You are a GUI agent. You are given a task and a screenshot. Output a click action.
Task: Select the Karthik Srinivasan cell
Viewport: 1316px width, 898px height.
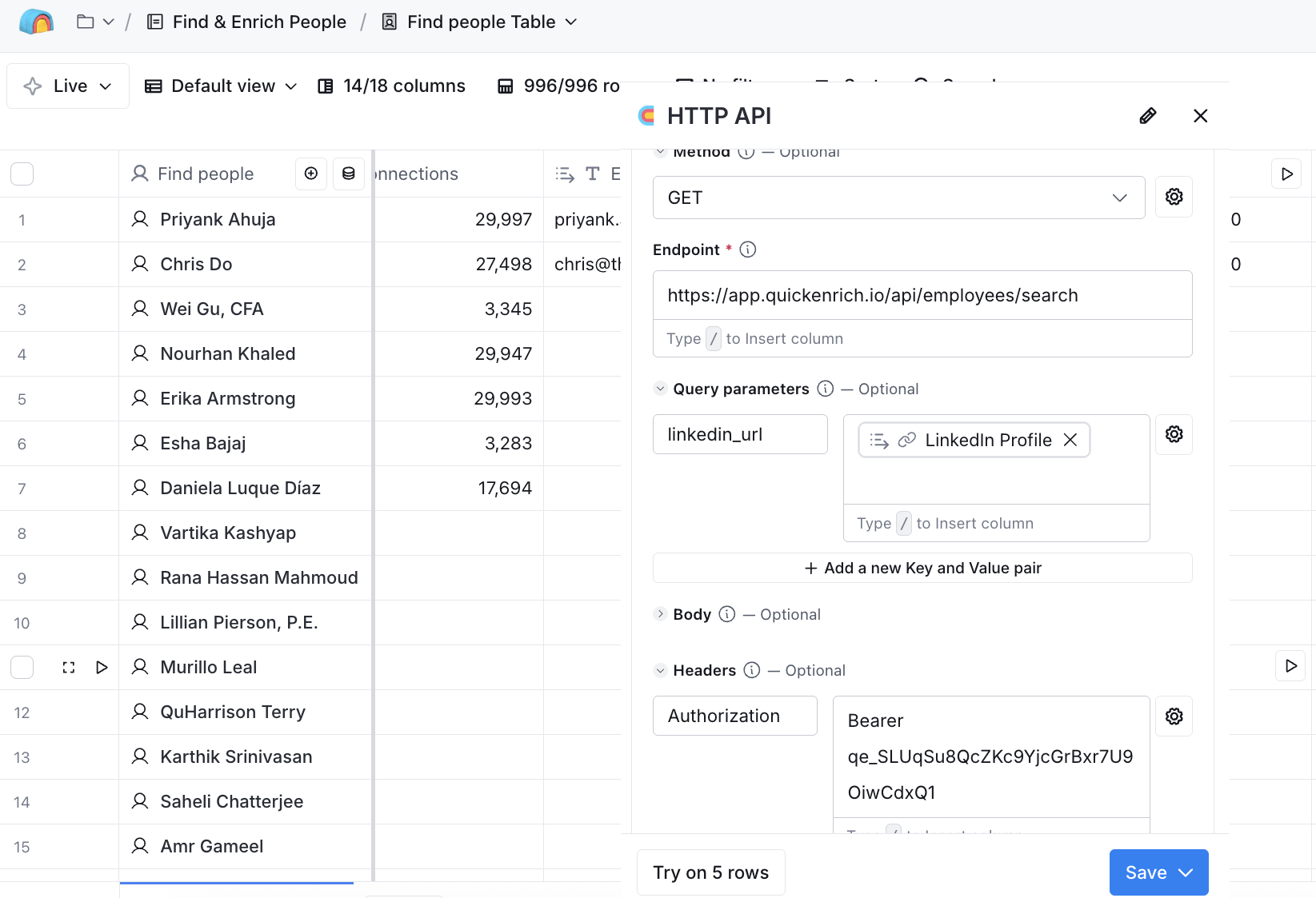[x=246, y=756]
